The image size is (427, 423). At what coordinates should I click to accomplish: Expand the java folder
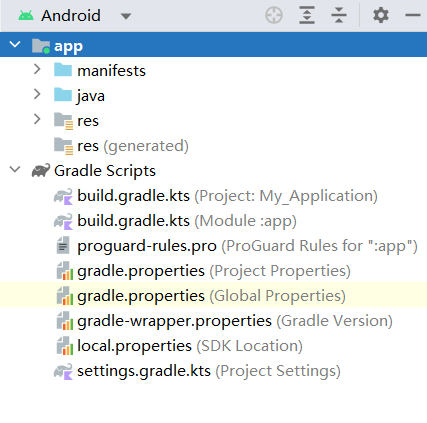pyautogui.click(x=37, y=94)
